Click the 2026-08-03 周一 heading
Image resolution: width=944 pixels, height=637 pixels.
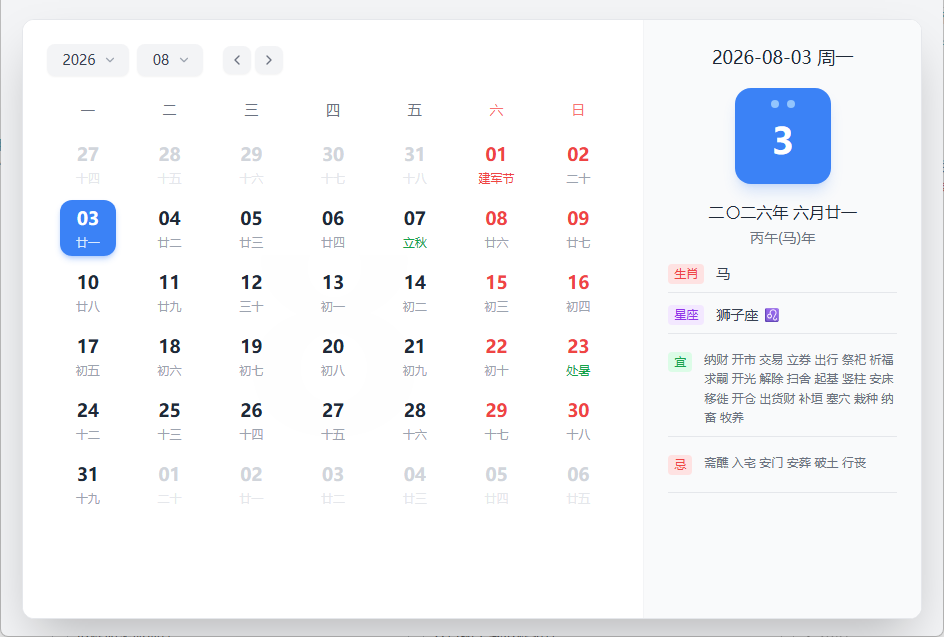point(783,58)
